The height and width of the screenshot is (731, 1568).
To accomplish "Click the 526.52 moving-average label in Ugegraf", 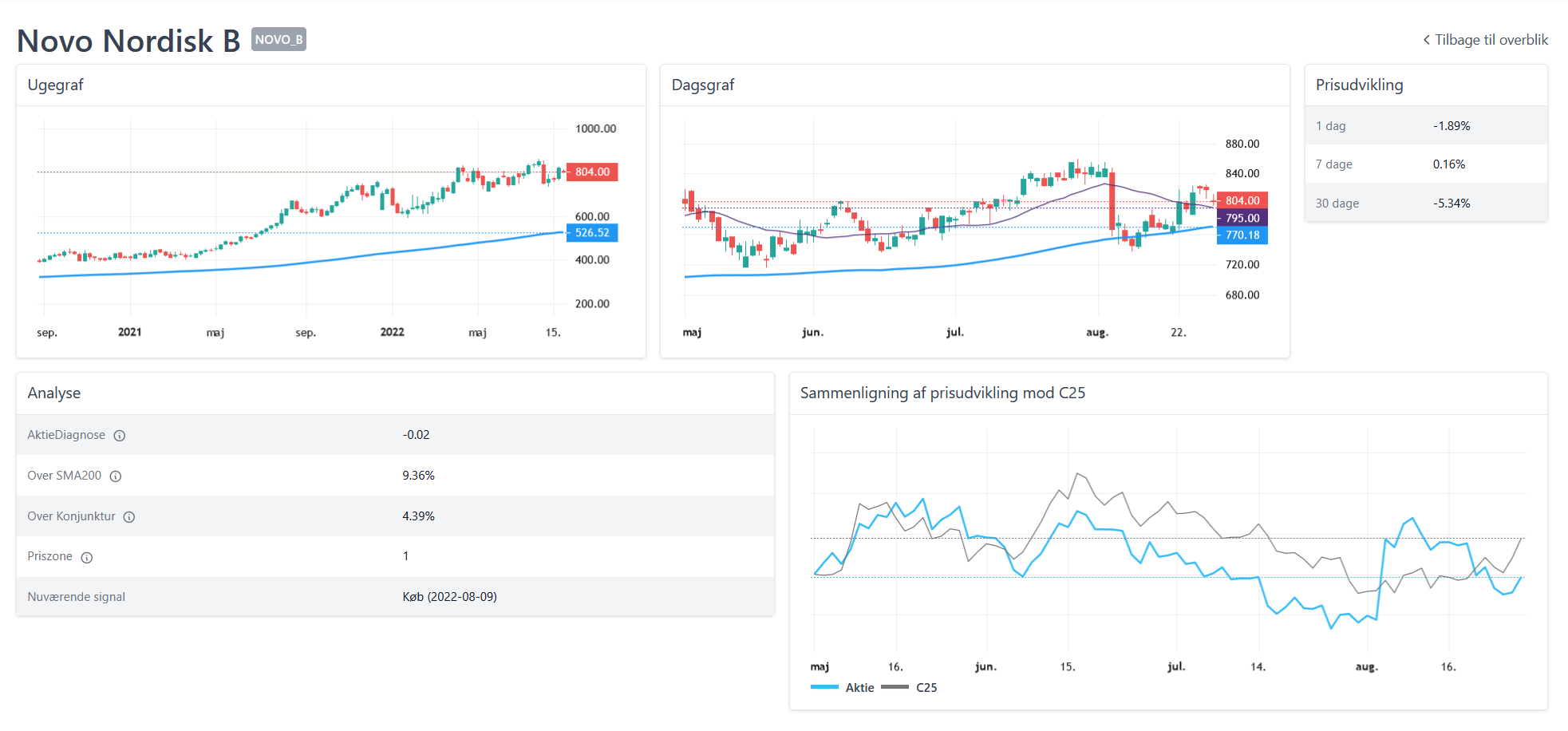I will 592,233.
